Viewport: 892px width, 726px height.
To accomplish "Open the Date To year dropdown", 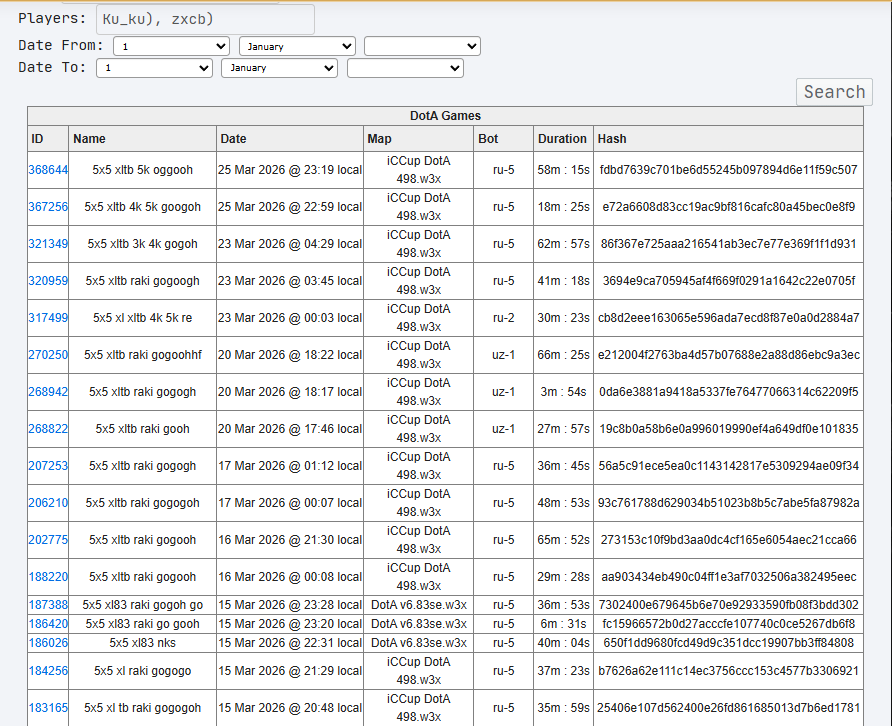I will tap(405, 68).
